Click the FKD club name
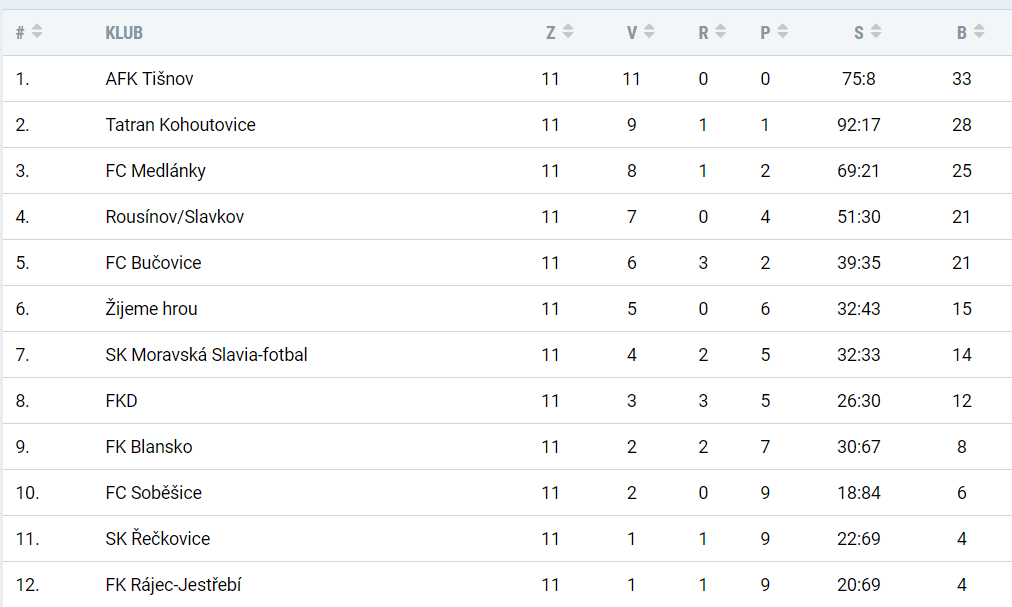This screenshot has height=607, width=1012. [121, 401]
